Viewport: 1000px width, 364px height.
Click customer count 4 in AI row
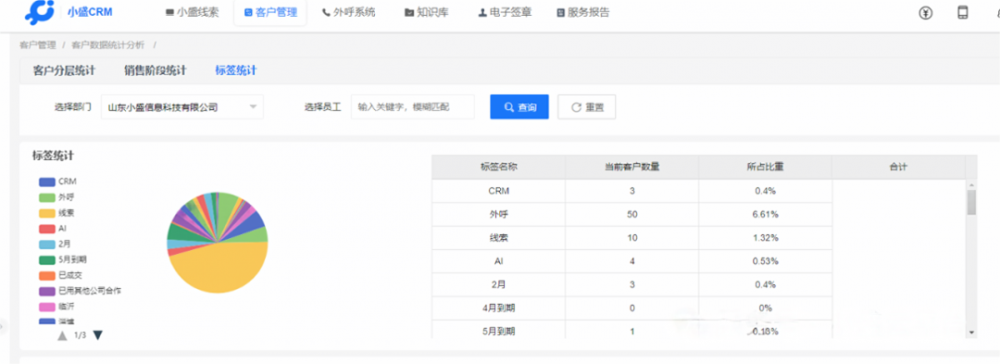(631, 261)
